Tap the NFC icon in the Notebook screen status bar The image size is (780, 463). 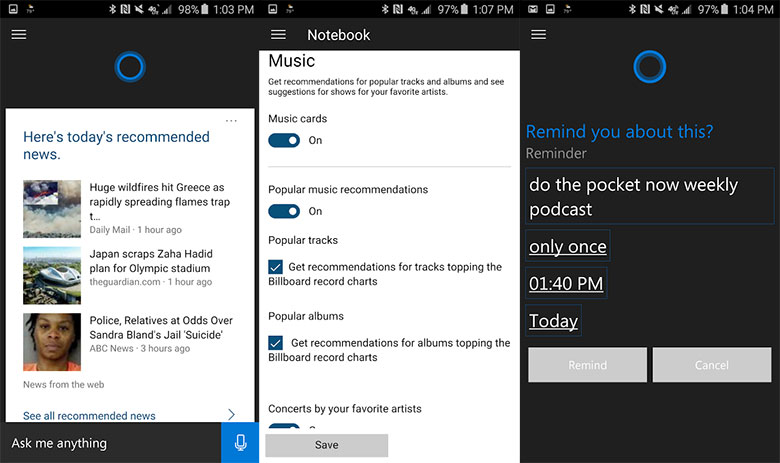click(397, 9)
